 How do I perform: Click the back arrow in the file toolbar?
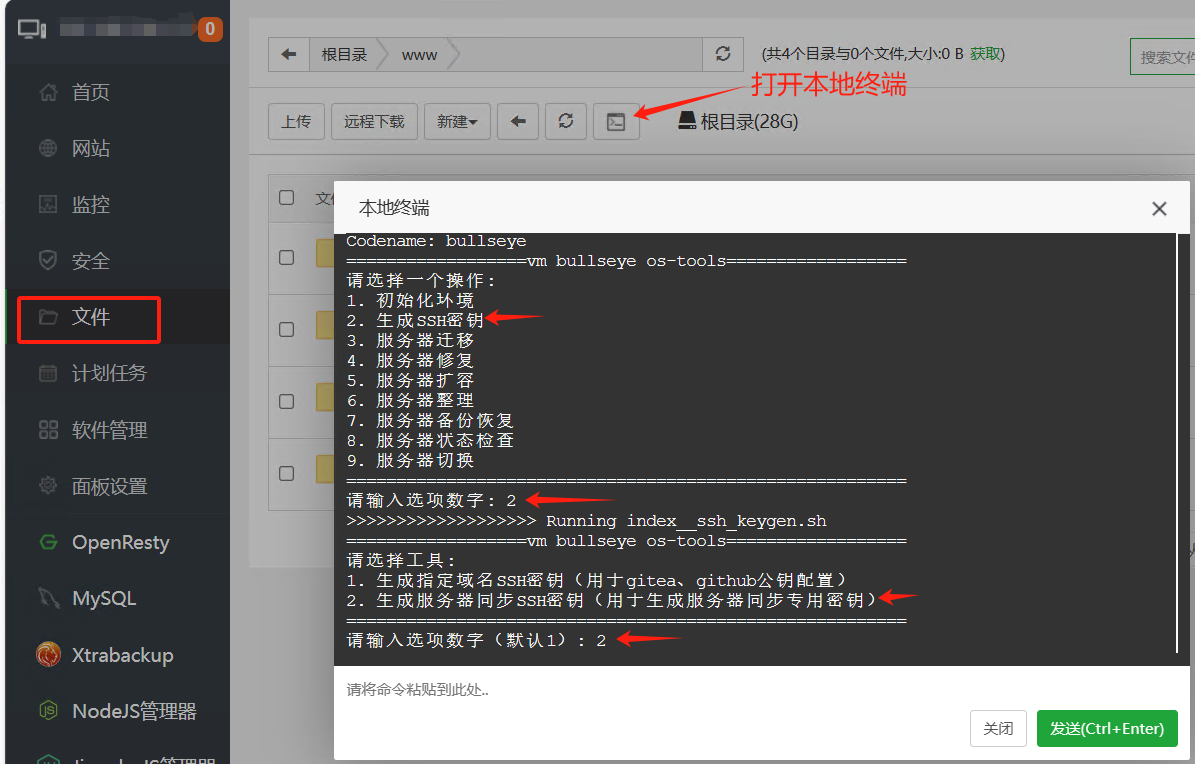click(x=519, y=121)
